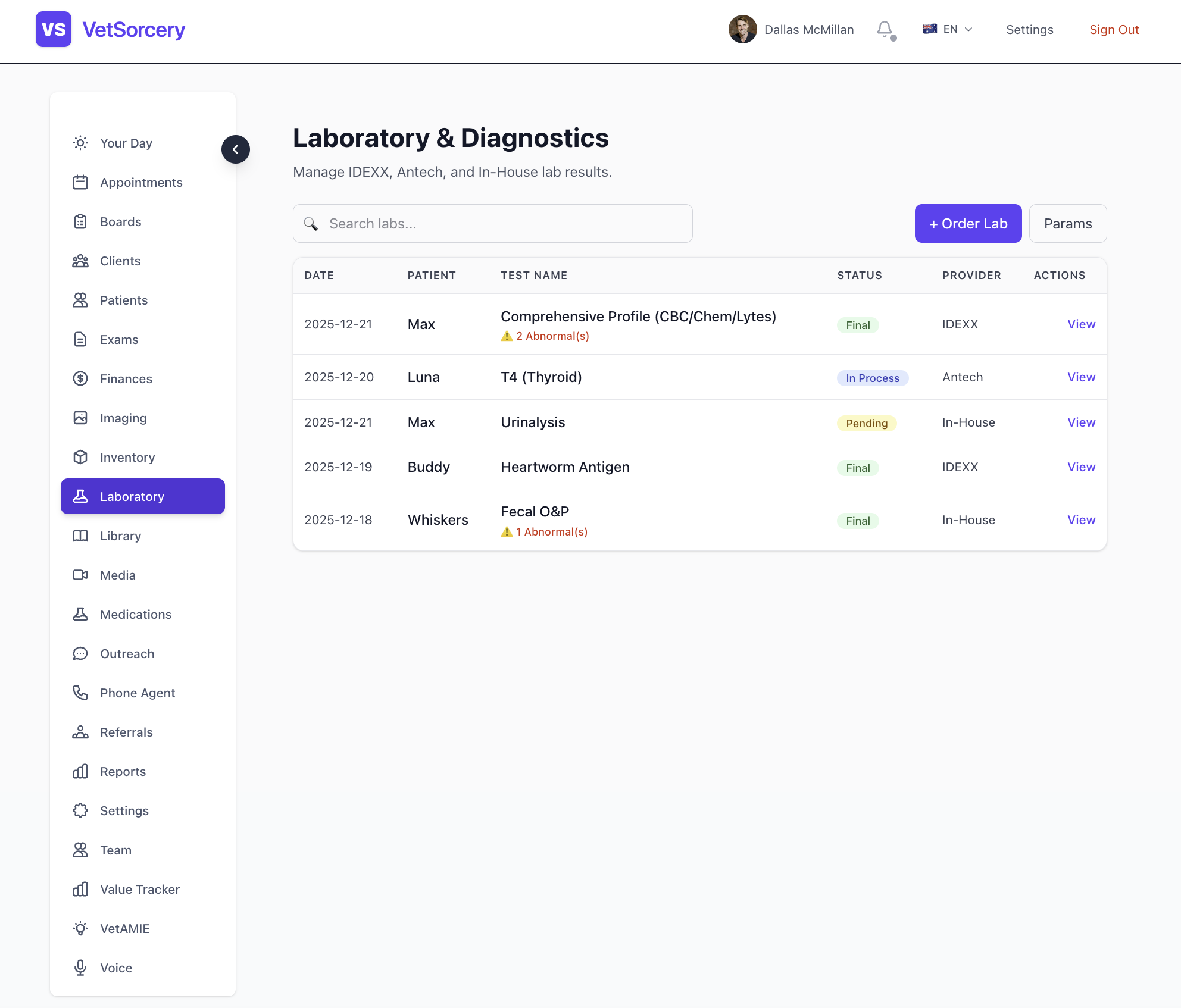Click Dallas McMillan's profile avatar
This screenshot has width=1181, height=1008.
click(742, 29)
